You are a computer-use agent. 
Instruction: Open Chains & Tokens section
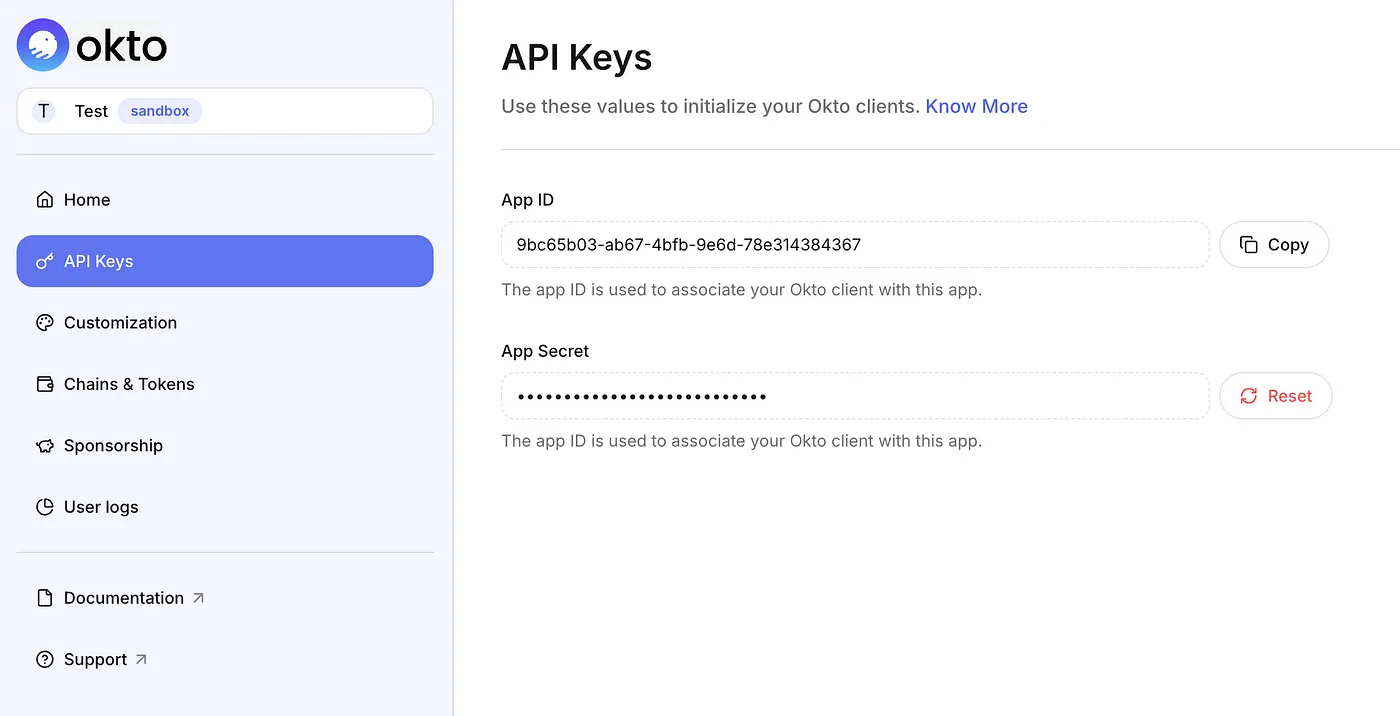coord(225,384)
